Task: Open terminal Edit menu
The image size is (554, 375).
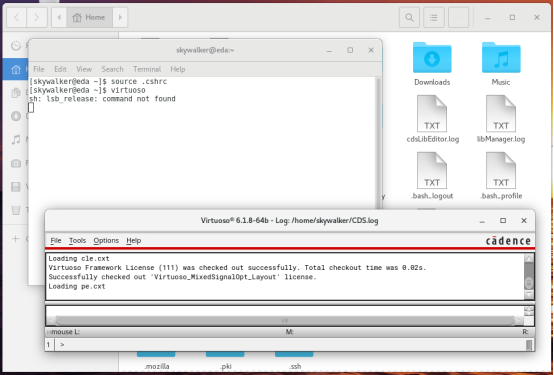Action: [60, 69]
